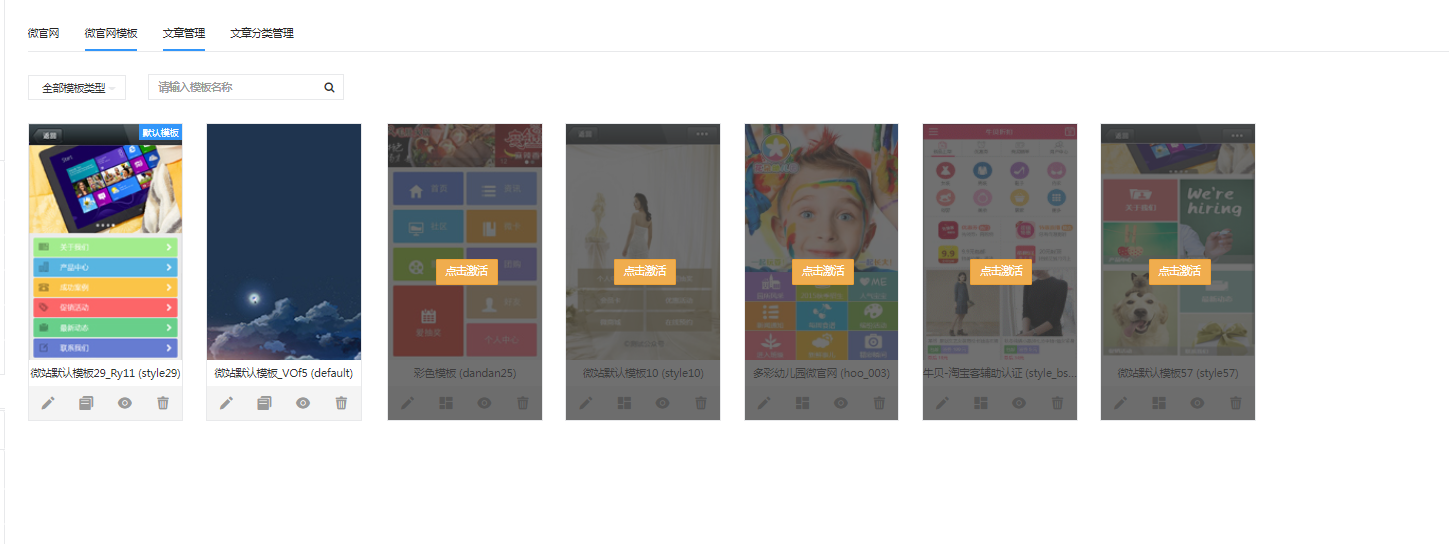This screenshot has height=544, width=1449.
Task: Open the 文章管理 tab
Action: point(184,33)
